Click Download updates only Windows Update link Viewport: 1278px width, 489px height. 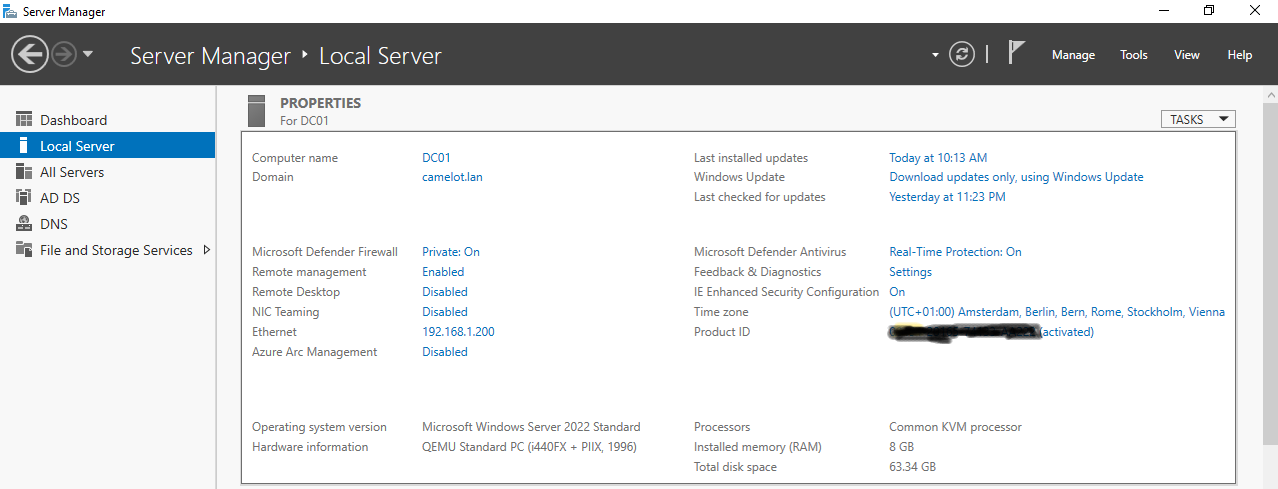[1016, 177]
